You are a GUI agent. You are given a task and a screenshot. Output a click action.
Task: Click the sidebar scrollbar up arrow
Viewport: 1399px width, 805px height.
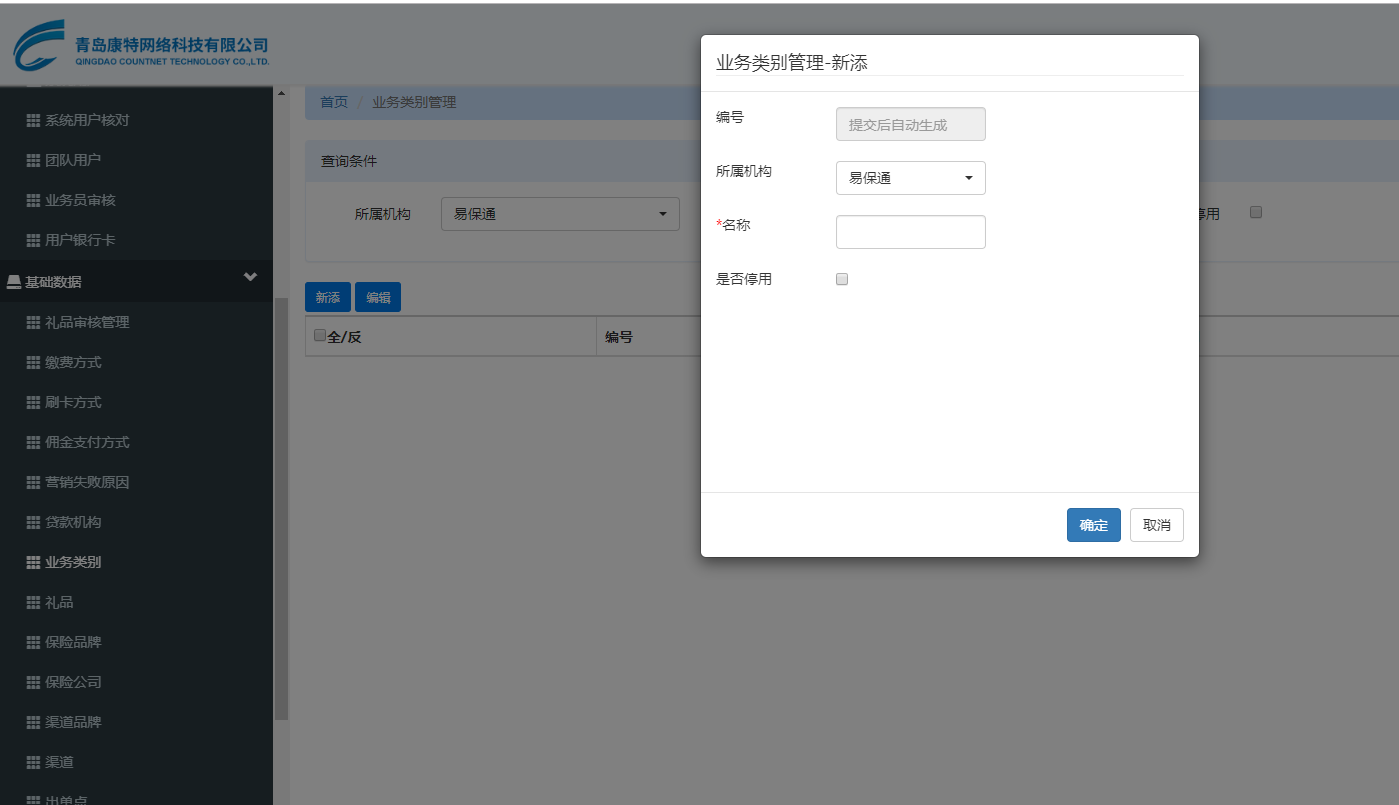(x=281, y=93)
